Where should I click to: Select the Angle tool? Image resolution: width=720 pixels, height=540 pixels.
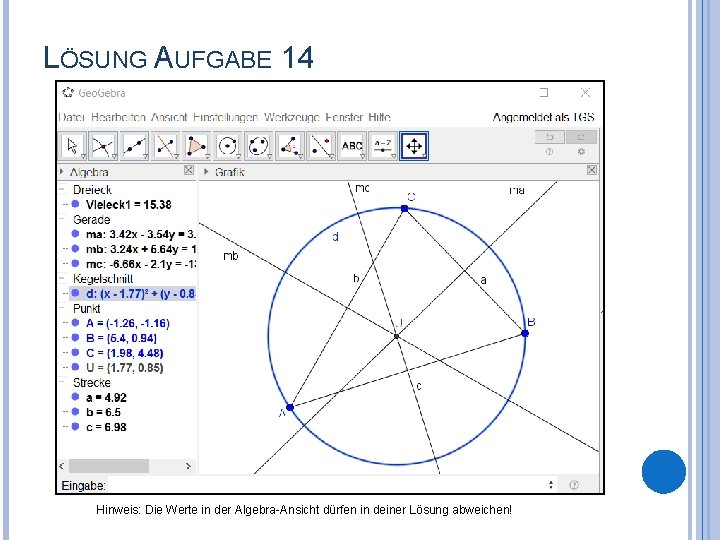click(x=290, y=146)
